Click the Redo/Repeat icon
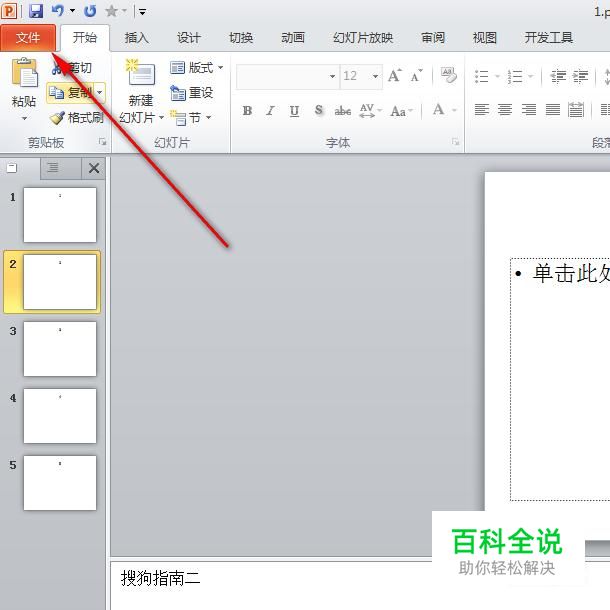The image size is (610, 610). (x=90, y=11)
